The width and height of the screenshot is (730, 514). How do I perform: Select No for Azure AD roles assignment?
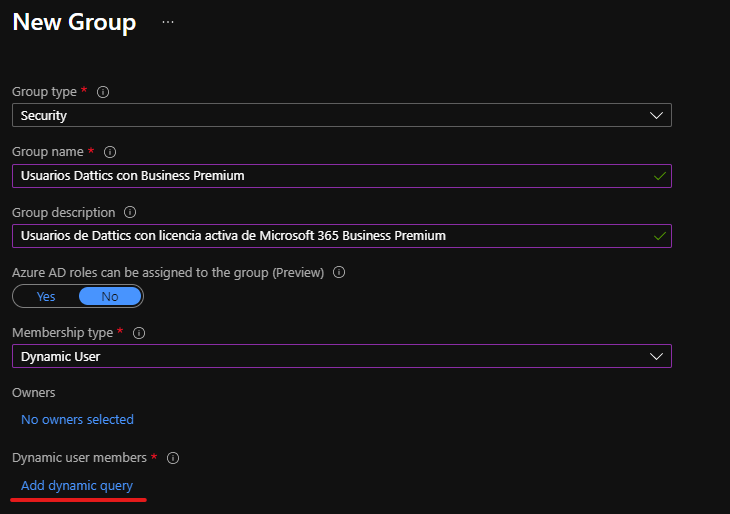tap(110, 296)
